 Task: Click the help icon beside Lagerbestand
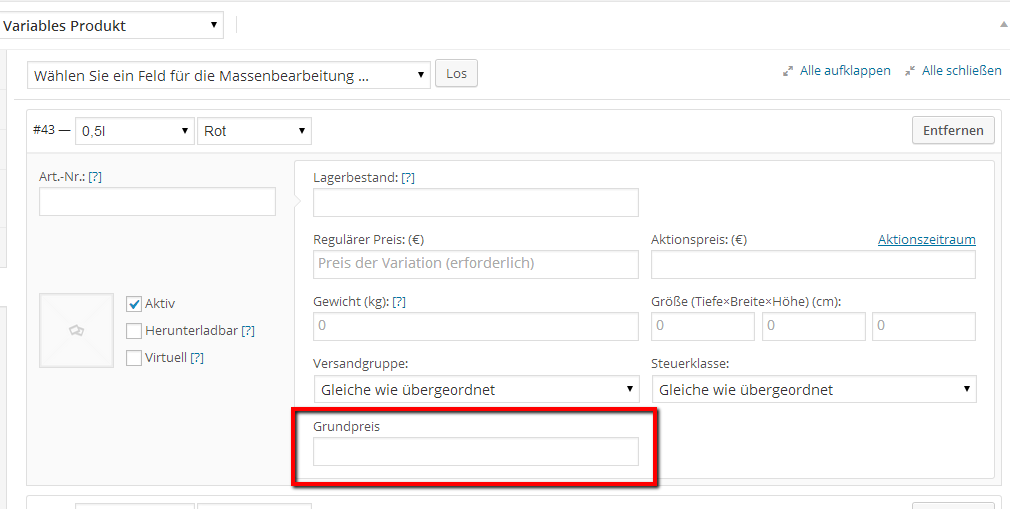point(408,177)
